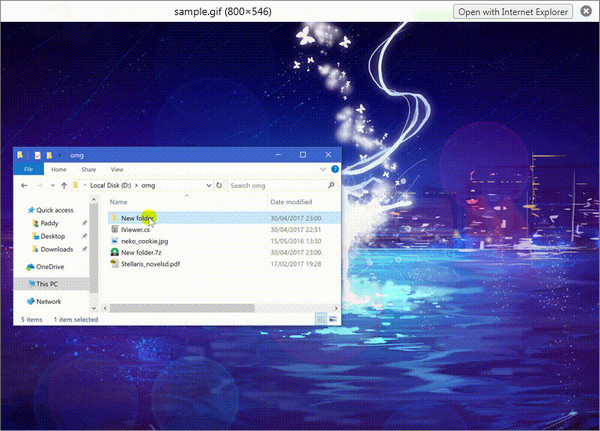Image resolution: width=600 pixels, height=431 pixels.
Task: Switch to large icons view
Action: click(333, 318)
